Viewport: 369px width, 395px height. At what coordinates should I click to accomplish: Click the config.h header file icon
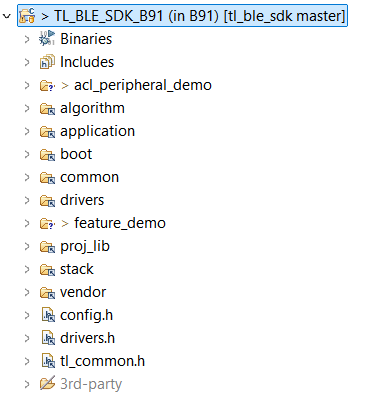48,315
